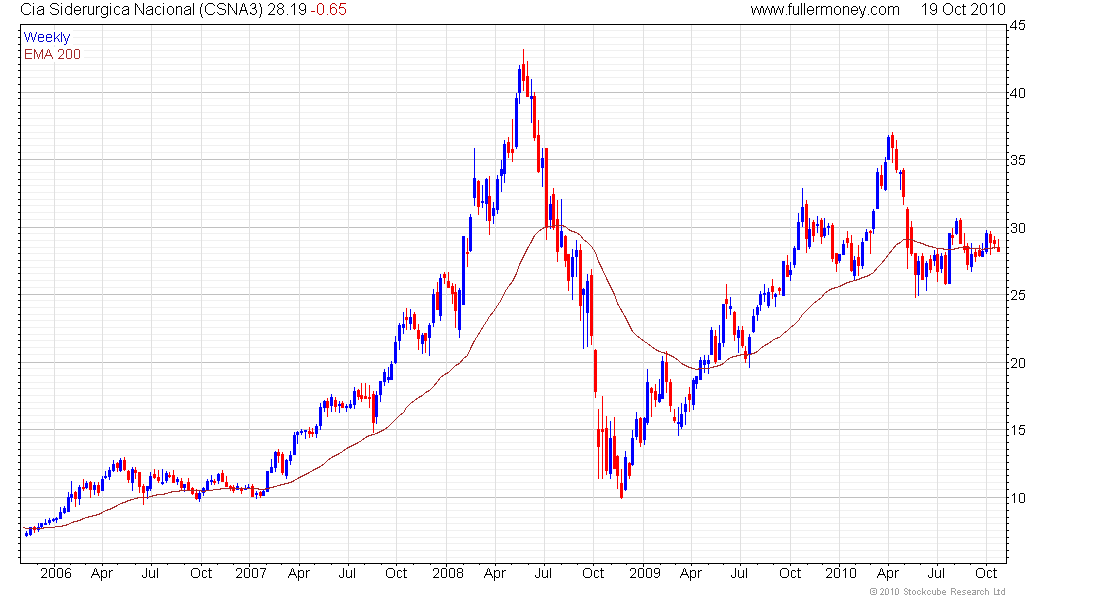This screenshot has height=600, width=1100.
Task: Click the chart title 'Cia Siderurgica Nacional (CSNA3)'
Action: [x=142, y=10]
